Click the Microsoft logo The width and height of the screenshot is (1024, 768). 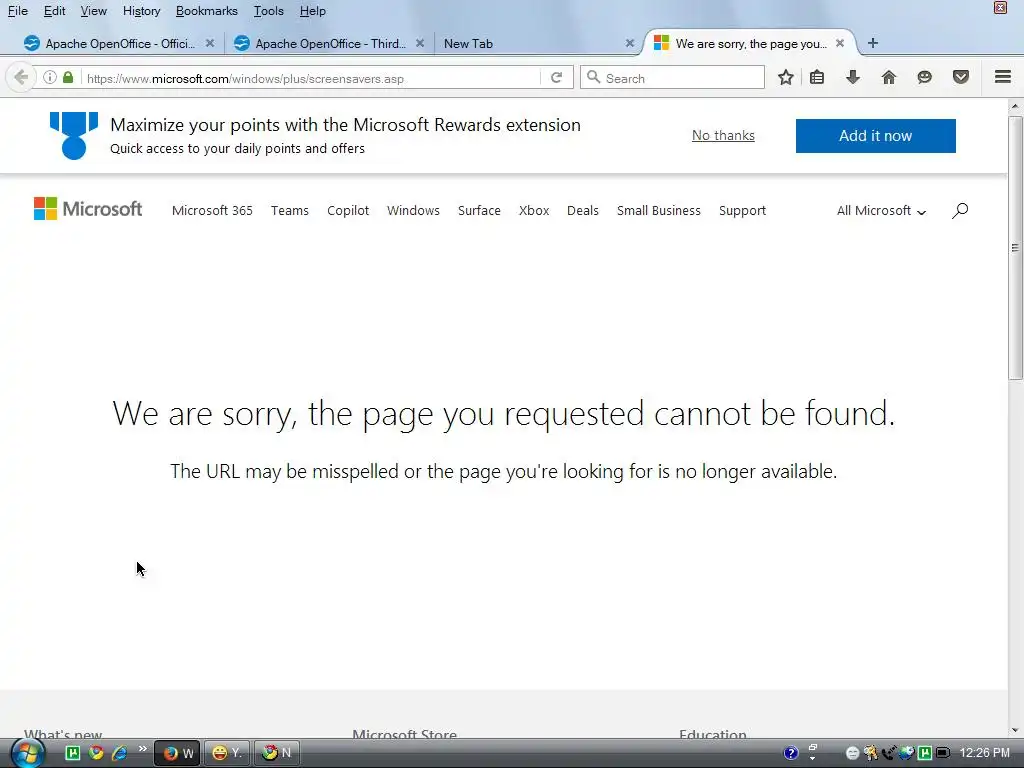[88, 209]
